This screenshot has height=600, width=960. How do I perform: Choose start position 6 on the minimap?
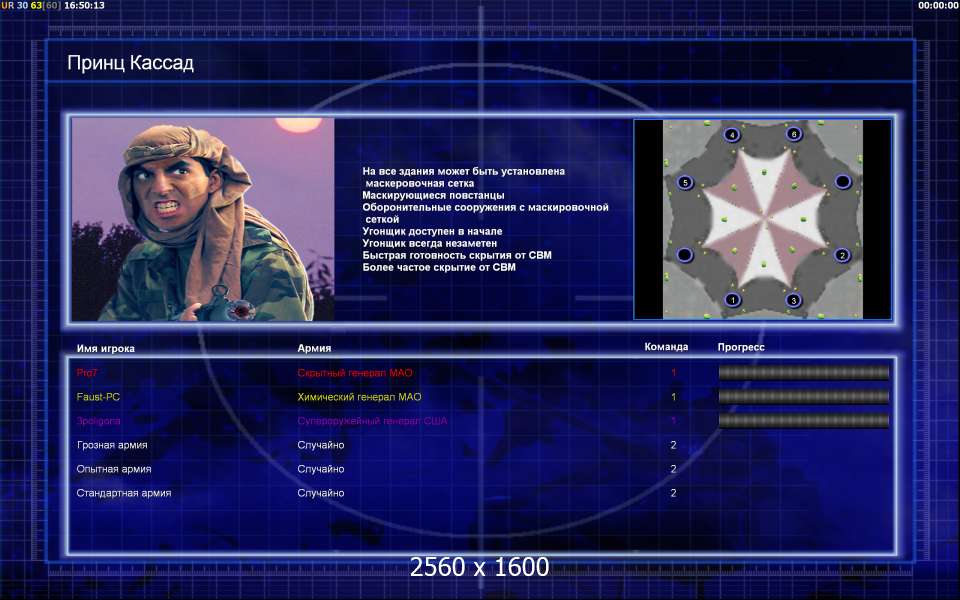(794, 134)
